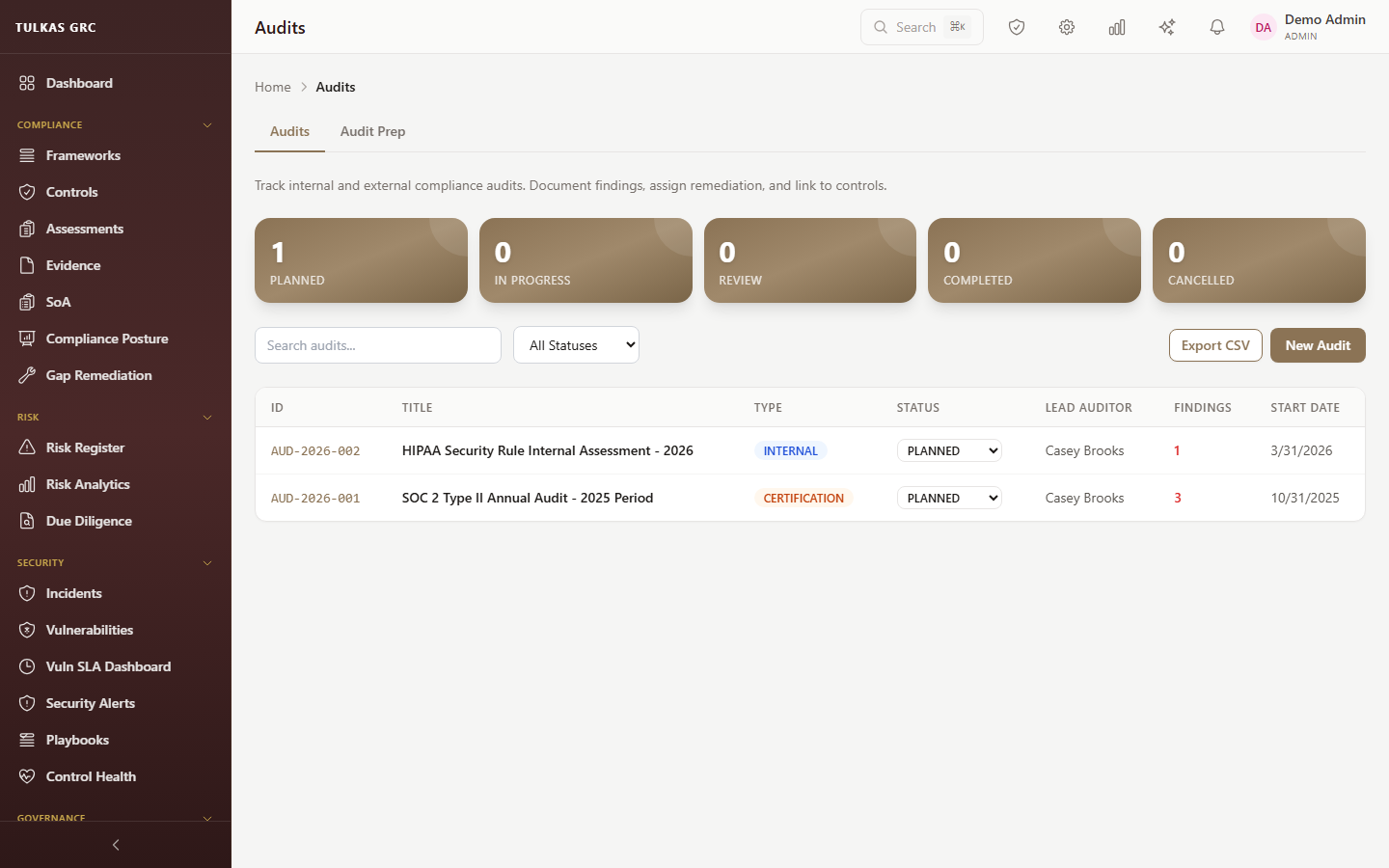
Task: Click the Due Diligence document search icon
Action: (x=27, y=521)
